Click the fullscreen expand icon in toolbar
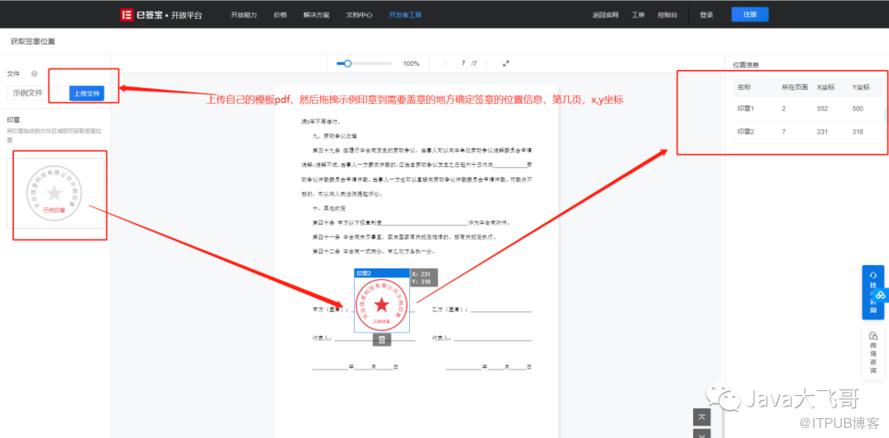 click(506, 63)
